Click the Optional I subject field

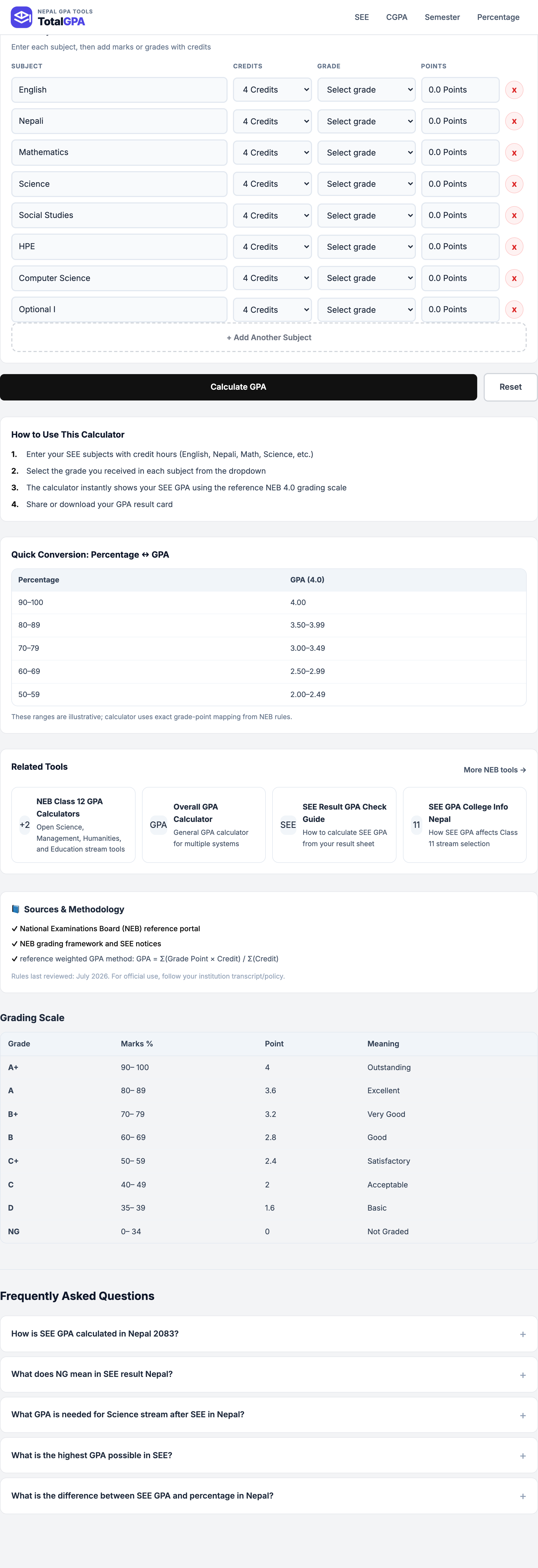[x=119, y=310]
